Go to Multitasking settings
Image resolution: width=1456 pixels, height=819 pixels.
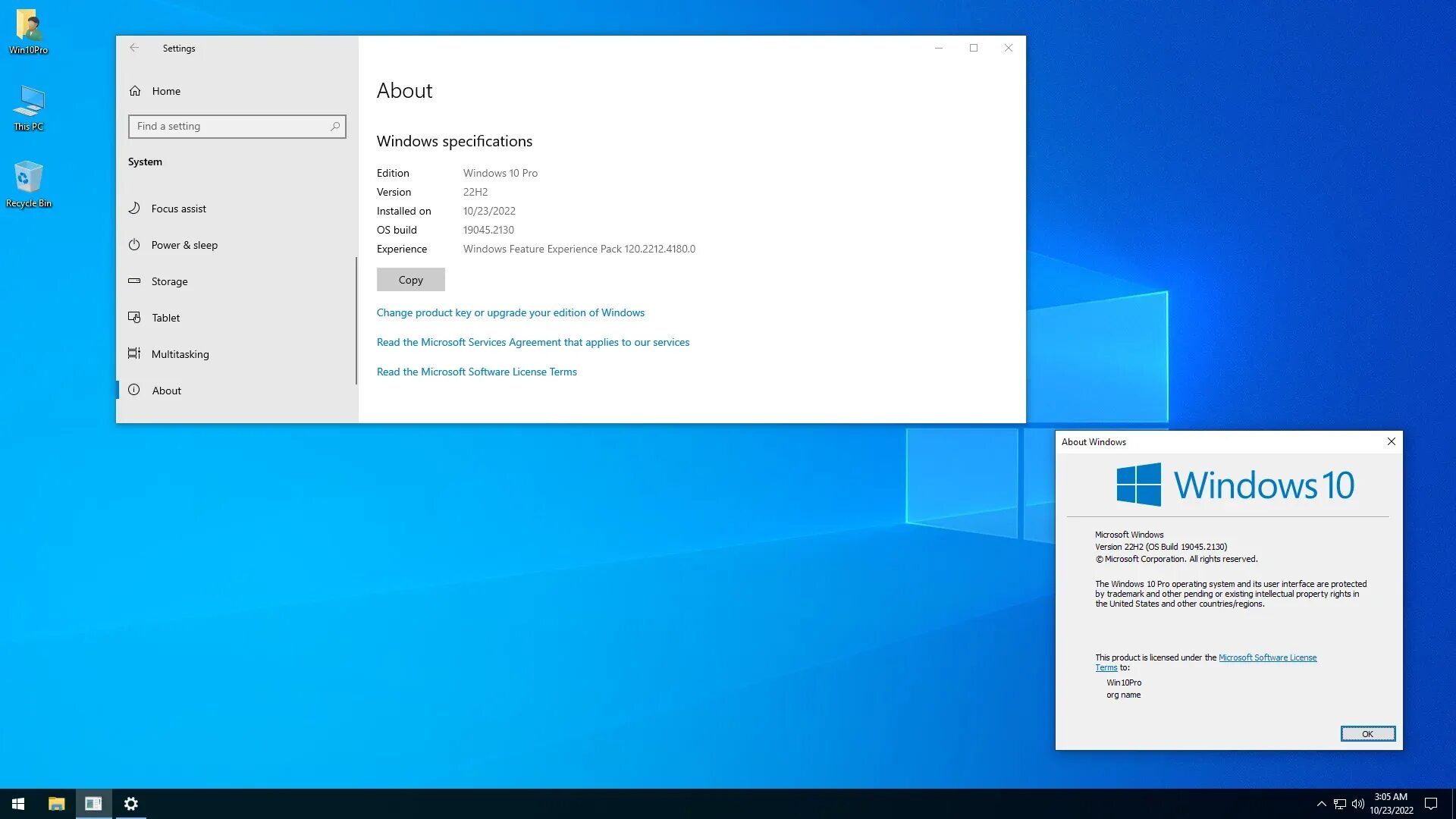coord(180,354)
